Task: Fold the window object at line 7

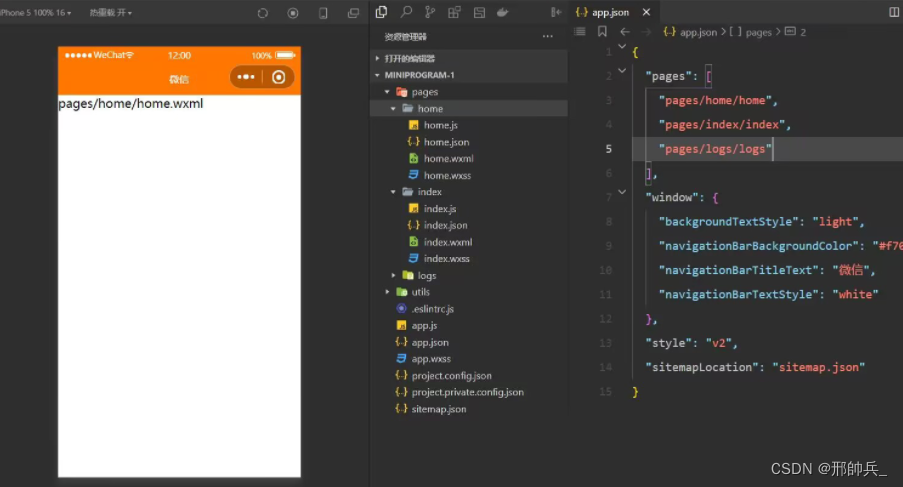Action: coord(622,192)
